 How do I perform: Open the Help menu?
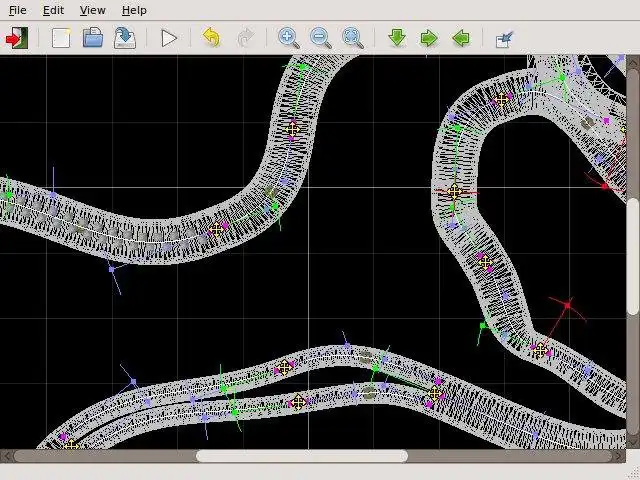coord(134,10)
